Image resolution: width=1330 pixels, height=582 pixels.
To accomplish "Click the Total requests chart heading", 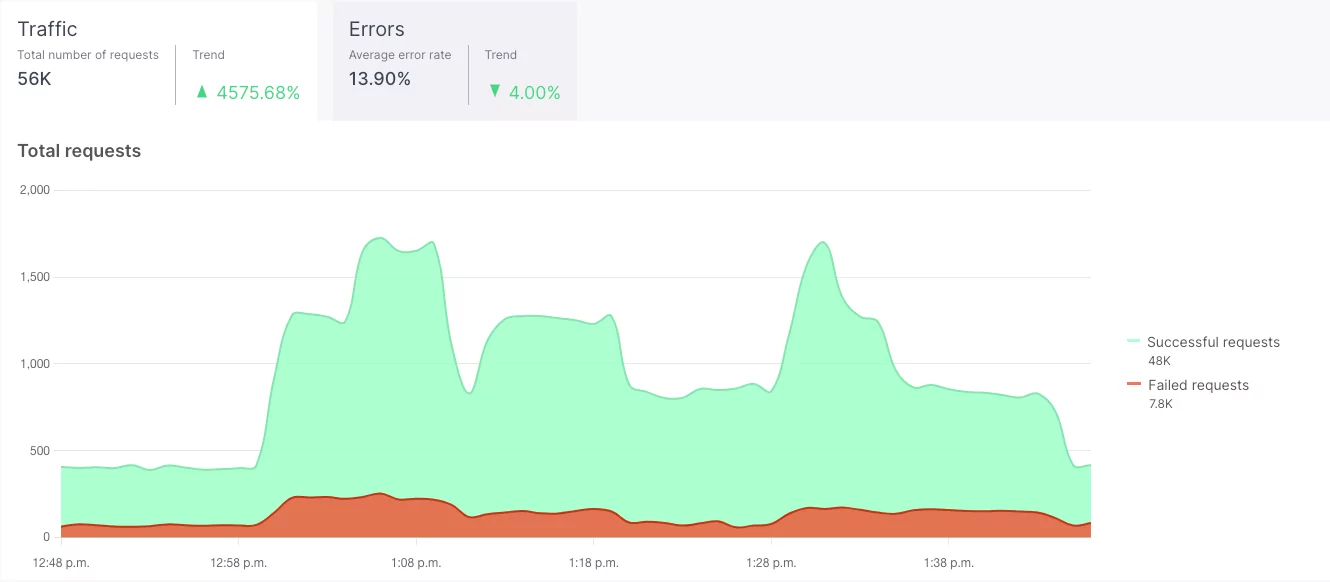I will coord(79,151).
